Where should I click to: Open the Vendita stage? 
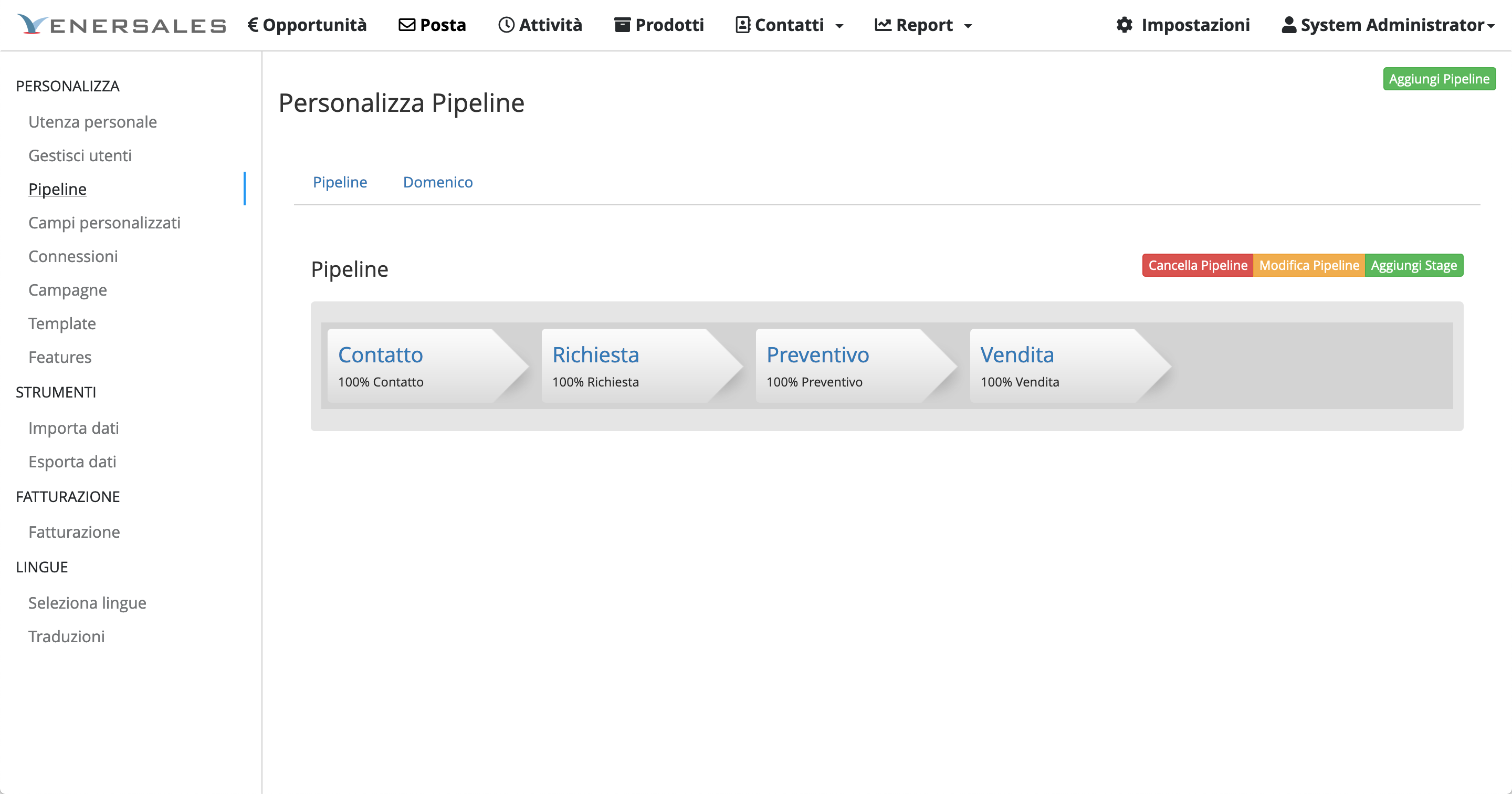pyautogui.click(x=1017, y=354)
